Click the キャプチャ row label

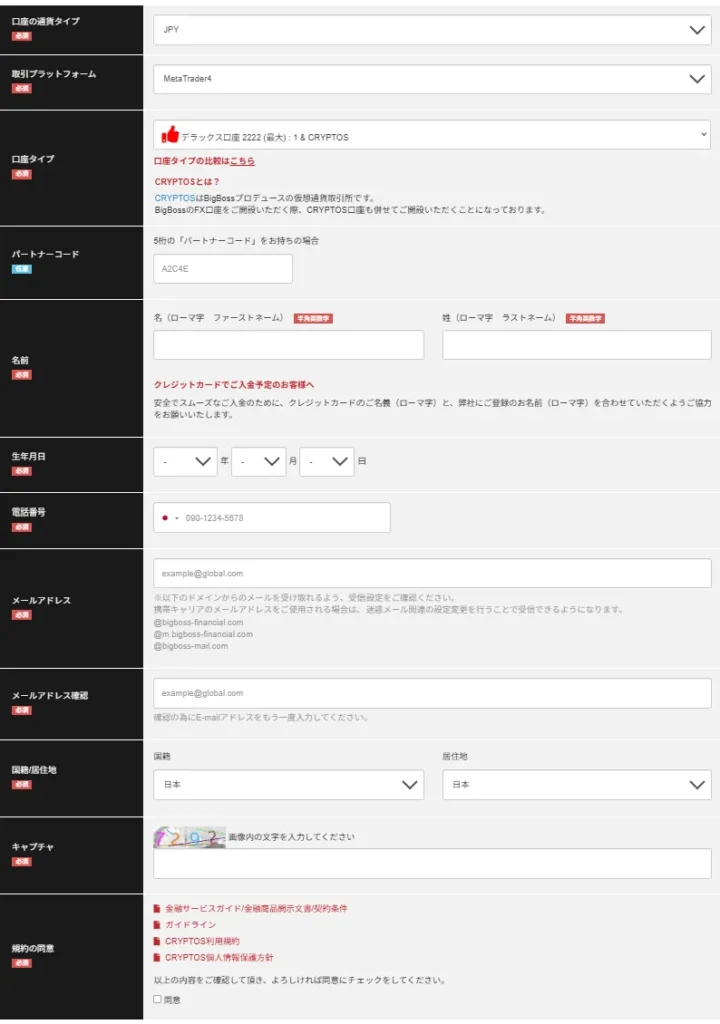(x=33, y=847)
